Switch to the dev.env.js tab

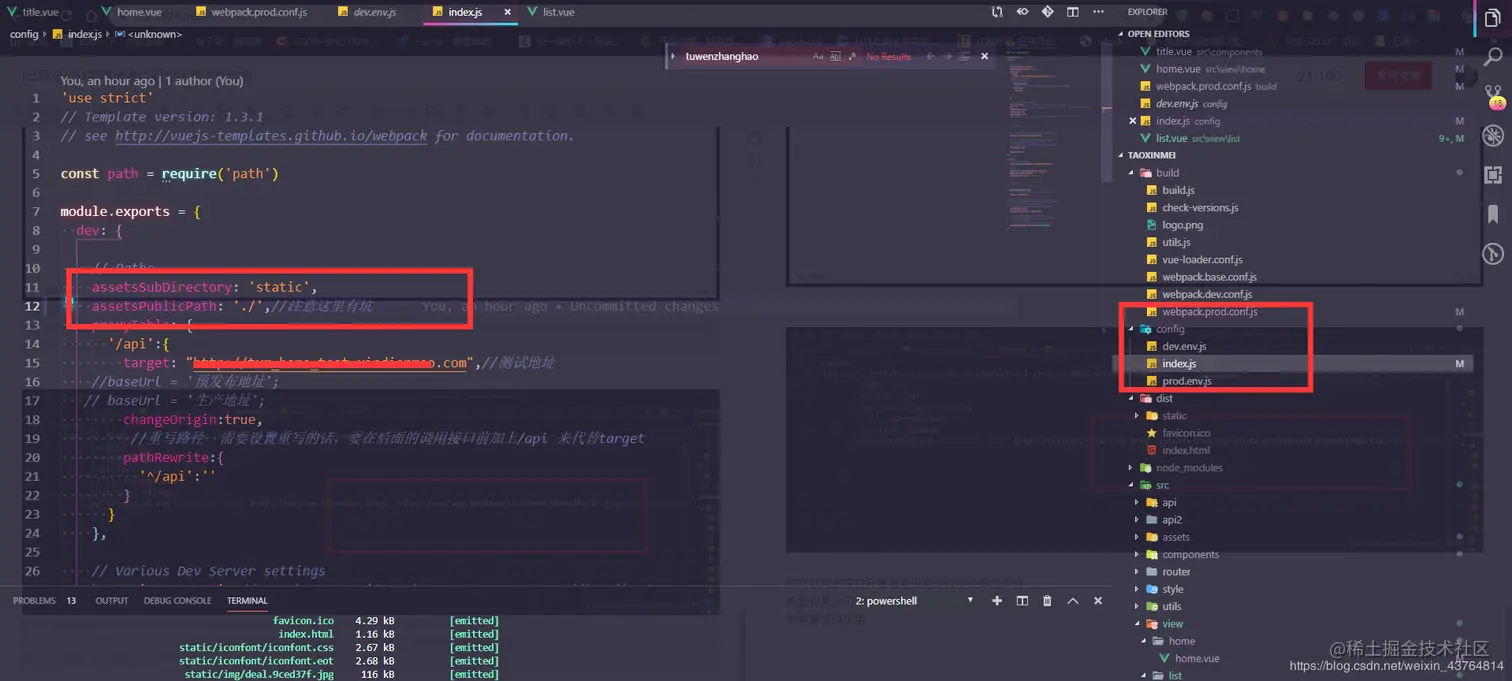tap(375, 12)
